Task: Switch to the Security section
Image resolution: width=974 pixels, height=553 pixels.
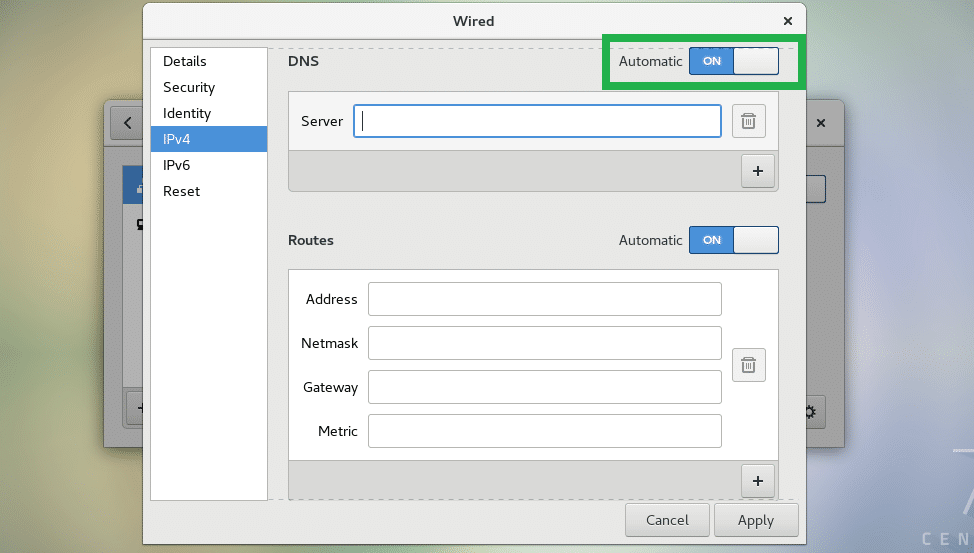Action: click(189, 88)
